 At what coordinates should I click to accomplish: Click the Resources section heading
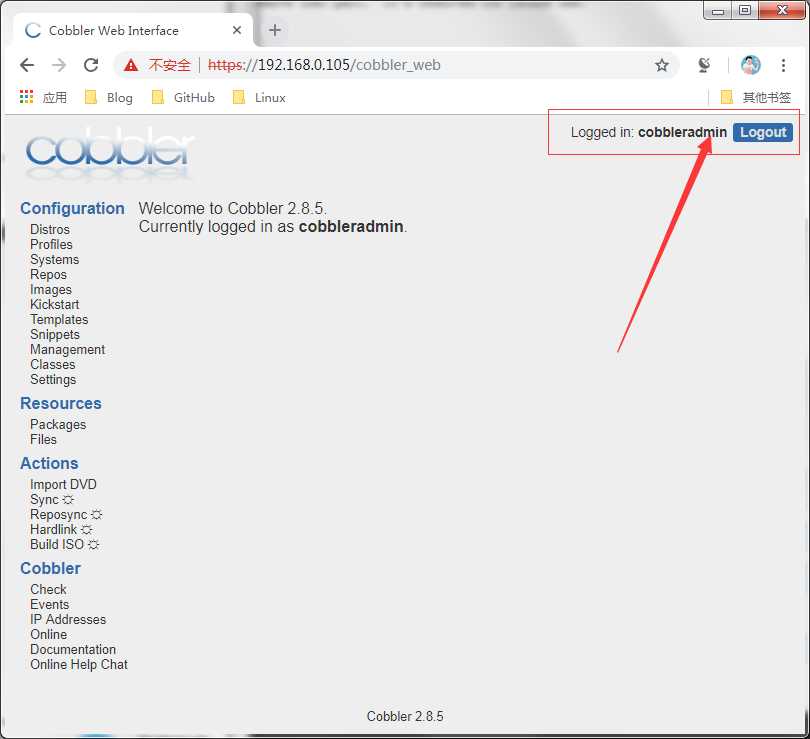pos(61,403)
